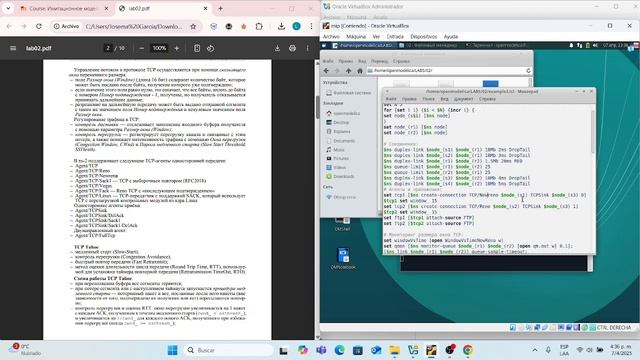The image size is (640, 360).
Task: Refresh the file manager path bar
Action: (x=528, y=71)
